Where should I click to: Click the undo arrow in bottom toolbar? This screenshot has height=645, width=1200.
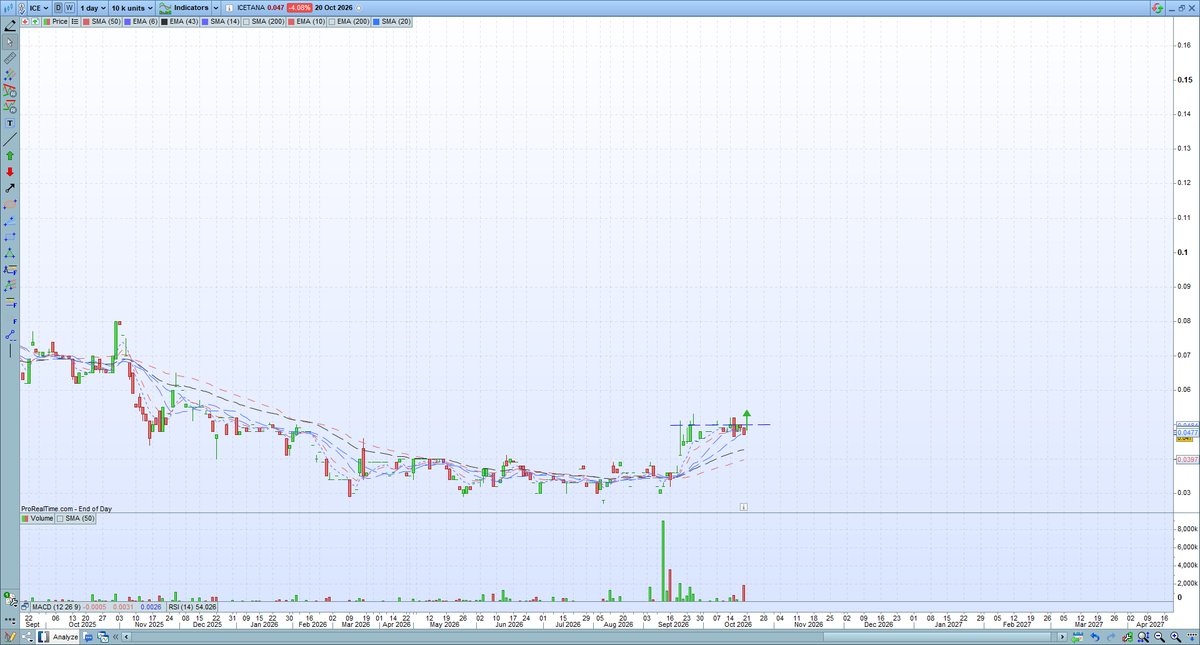1095,637
